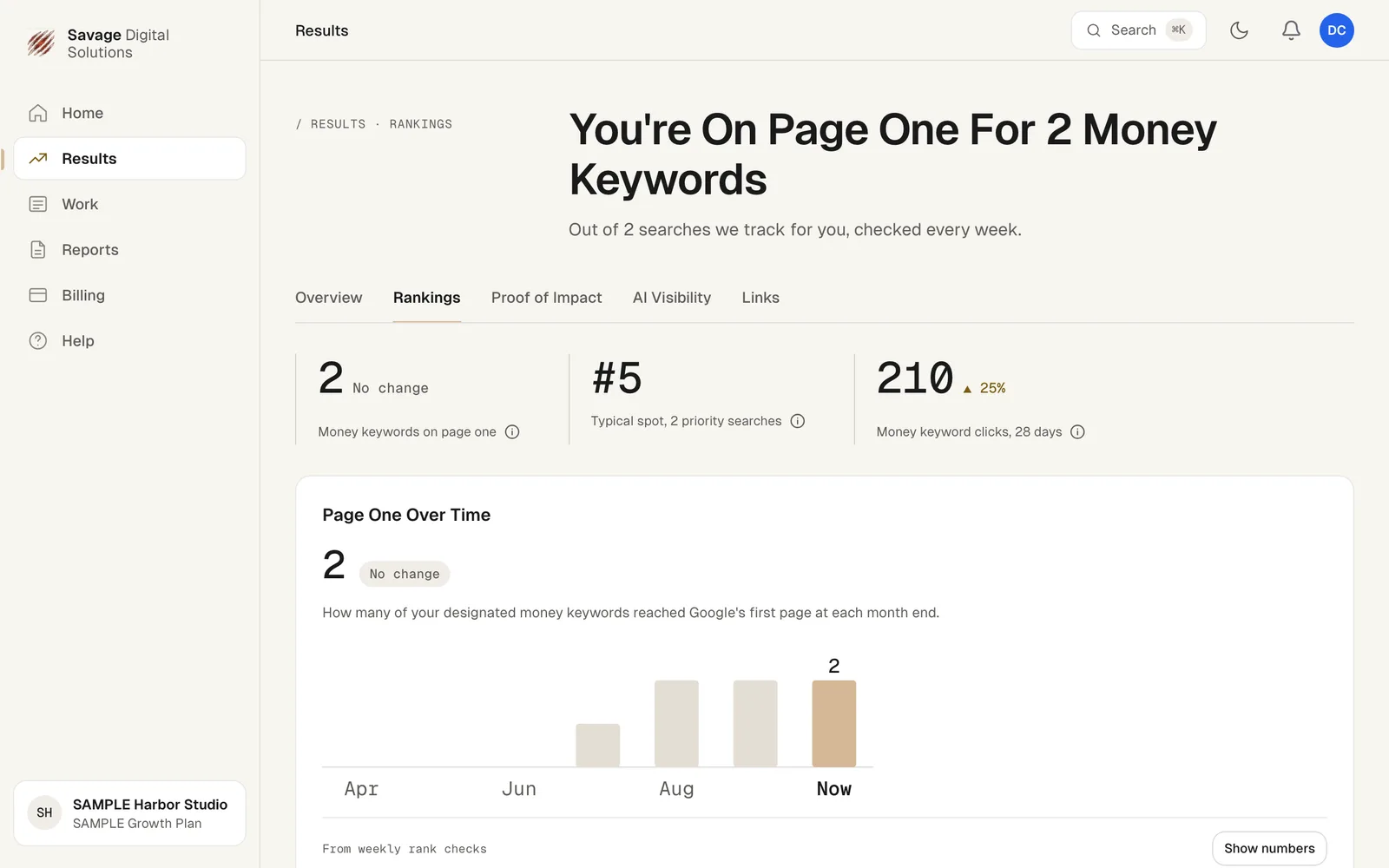
Task: Click info icon beside Money keyword clicks
Action: click(x=1077, y=432)
